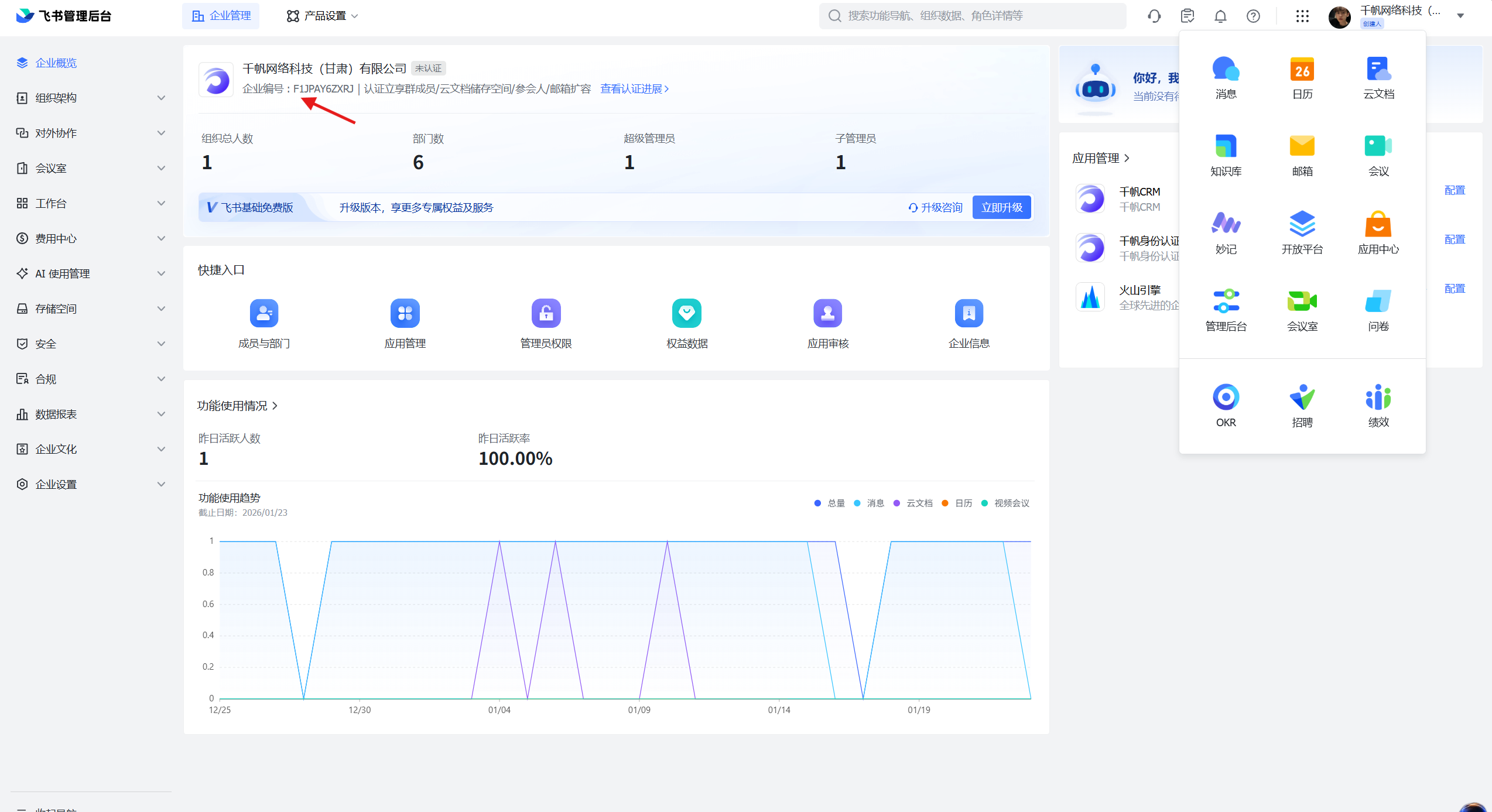Click the 立即升级 button
Screen dimensions: 1492x812
point(1001,207)
